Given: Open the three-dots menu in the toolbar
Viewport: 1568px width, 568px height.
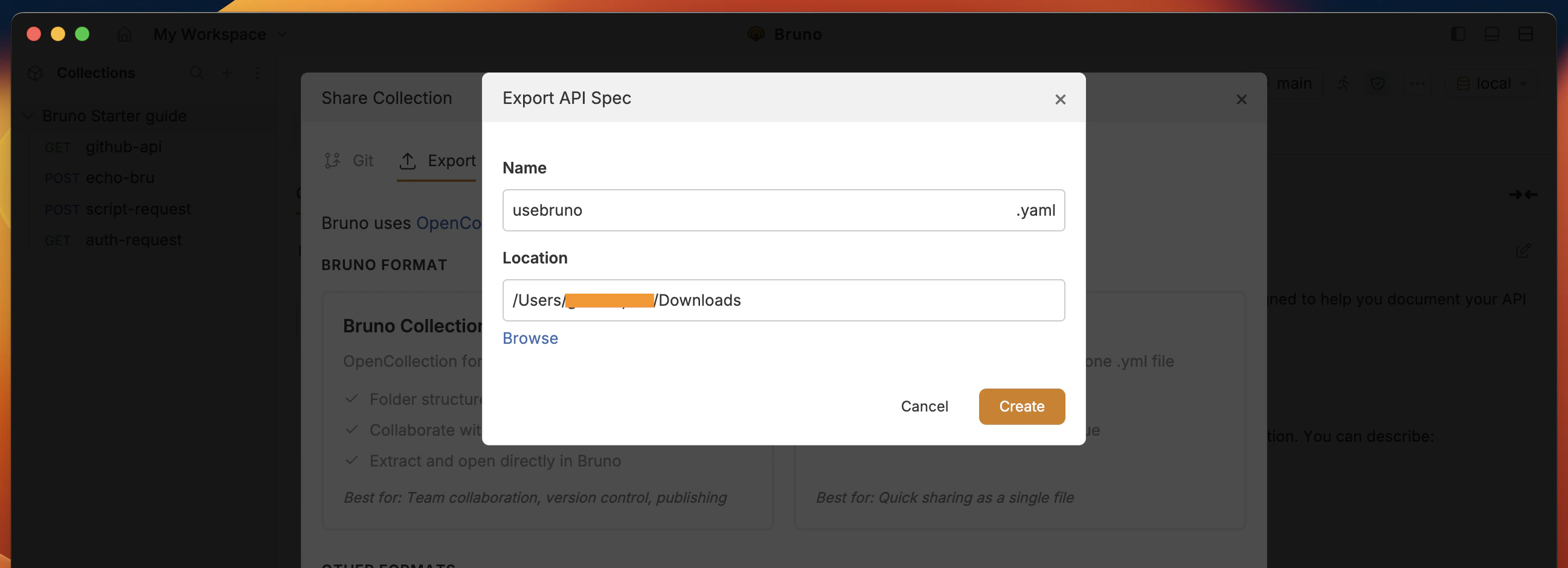Looking at the screenshot, I should (1417, 83).
